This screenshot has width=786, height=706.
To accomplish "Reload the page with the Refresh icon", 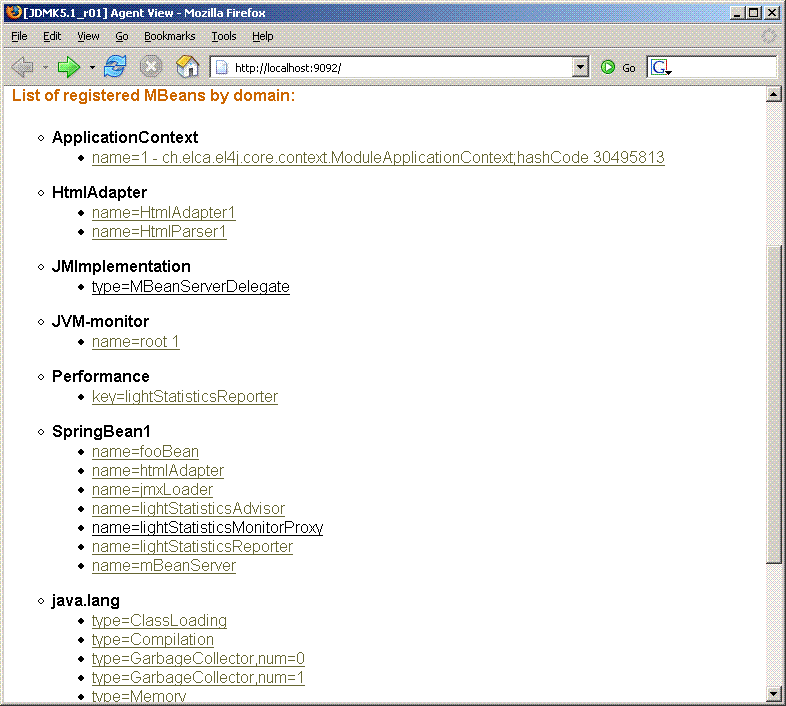I will [115, 67].
